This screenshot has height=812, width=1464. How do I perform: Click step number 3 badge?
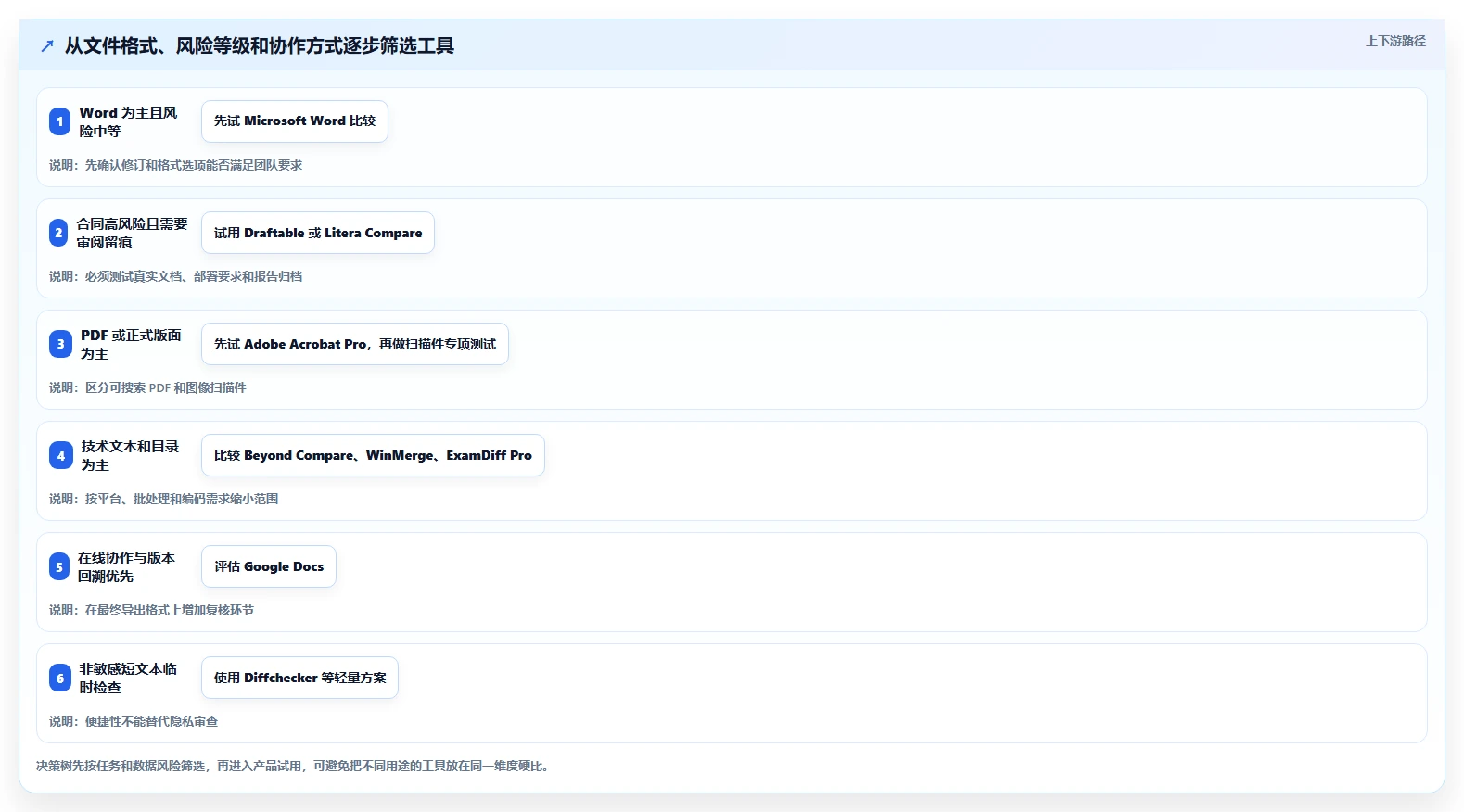(60, 344)
